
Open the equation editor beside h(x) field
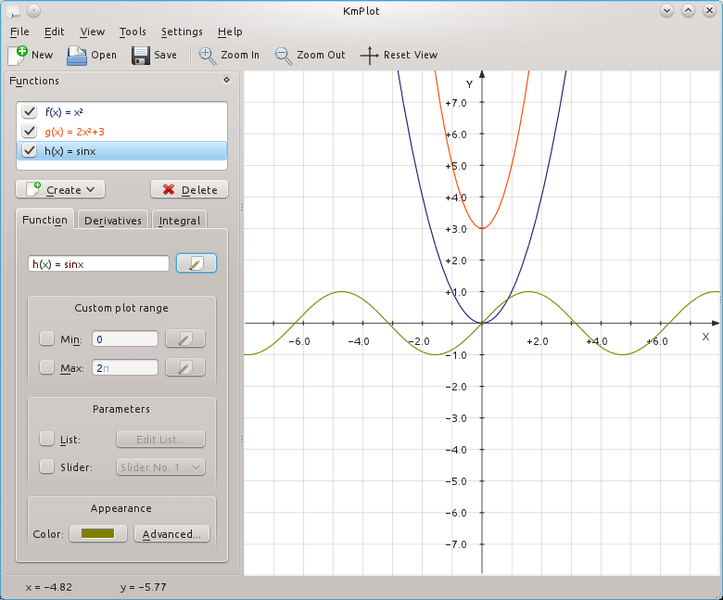click(196, 264)
